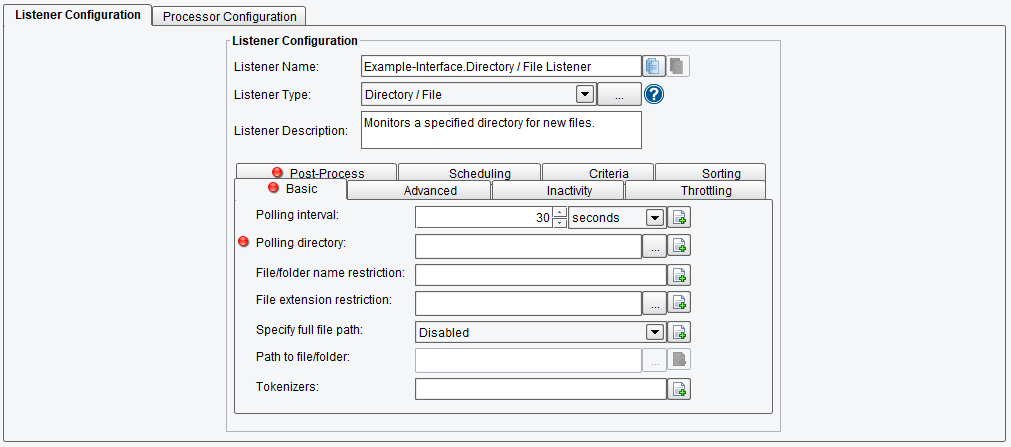The height and width of the screenshot is (447, 1011).
Task: Open the blue help question mark icon
Action: [654, 95]
